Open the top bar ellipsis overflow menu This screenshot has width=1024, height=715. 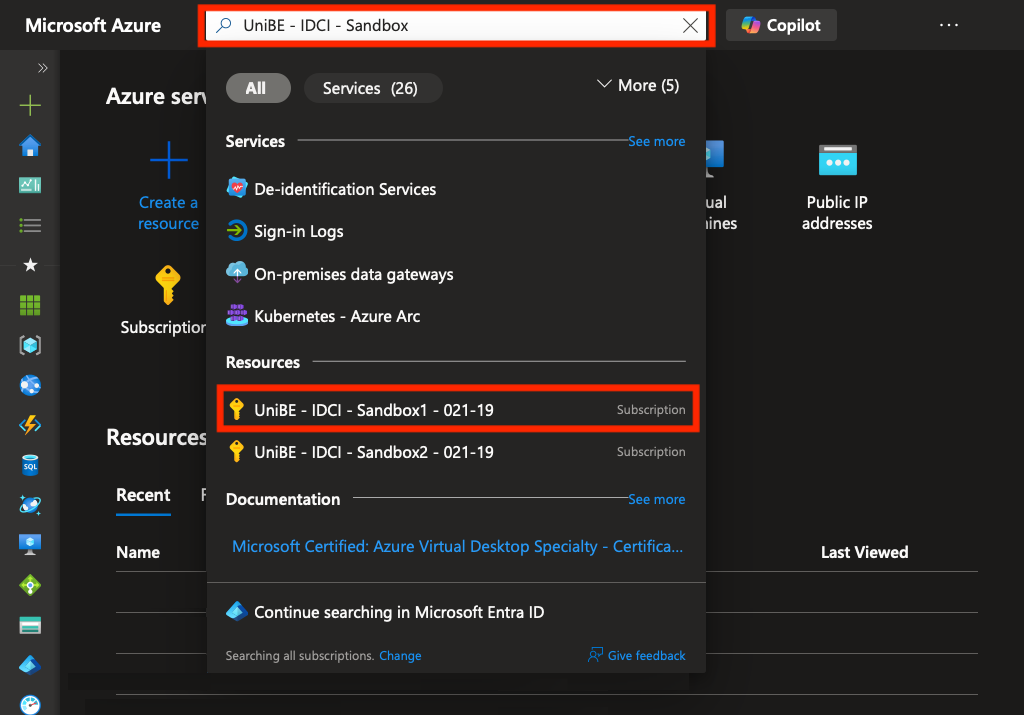click(x=949, y=26)
